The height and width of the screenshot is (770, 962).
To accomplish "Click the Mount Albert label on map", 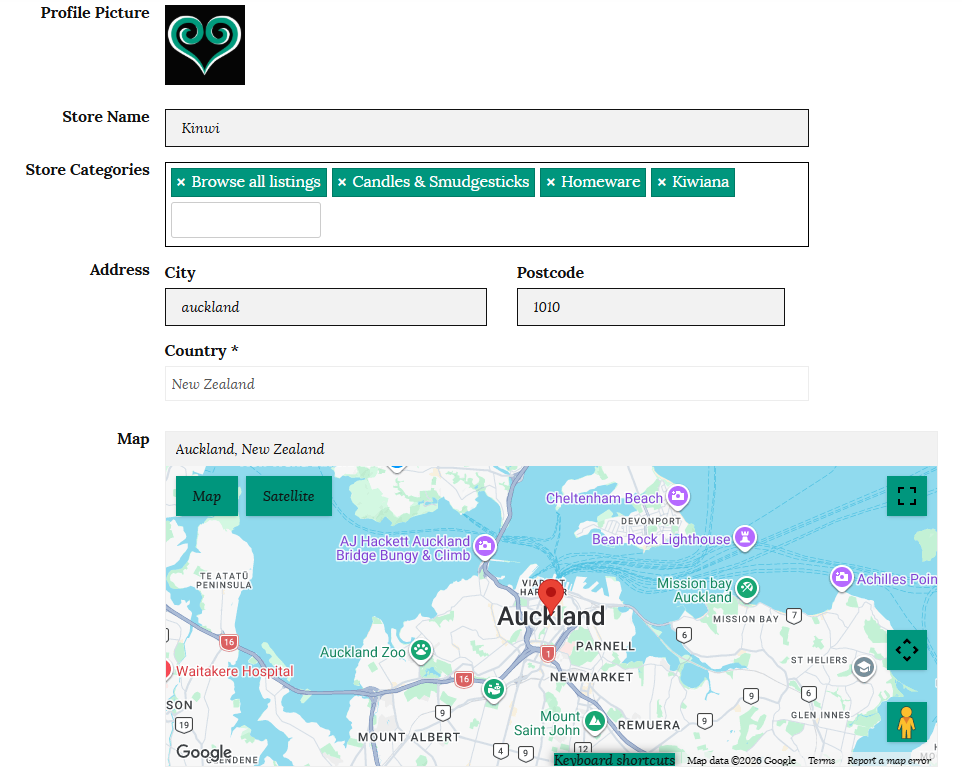I will pos(409,737).
